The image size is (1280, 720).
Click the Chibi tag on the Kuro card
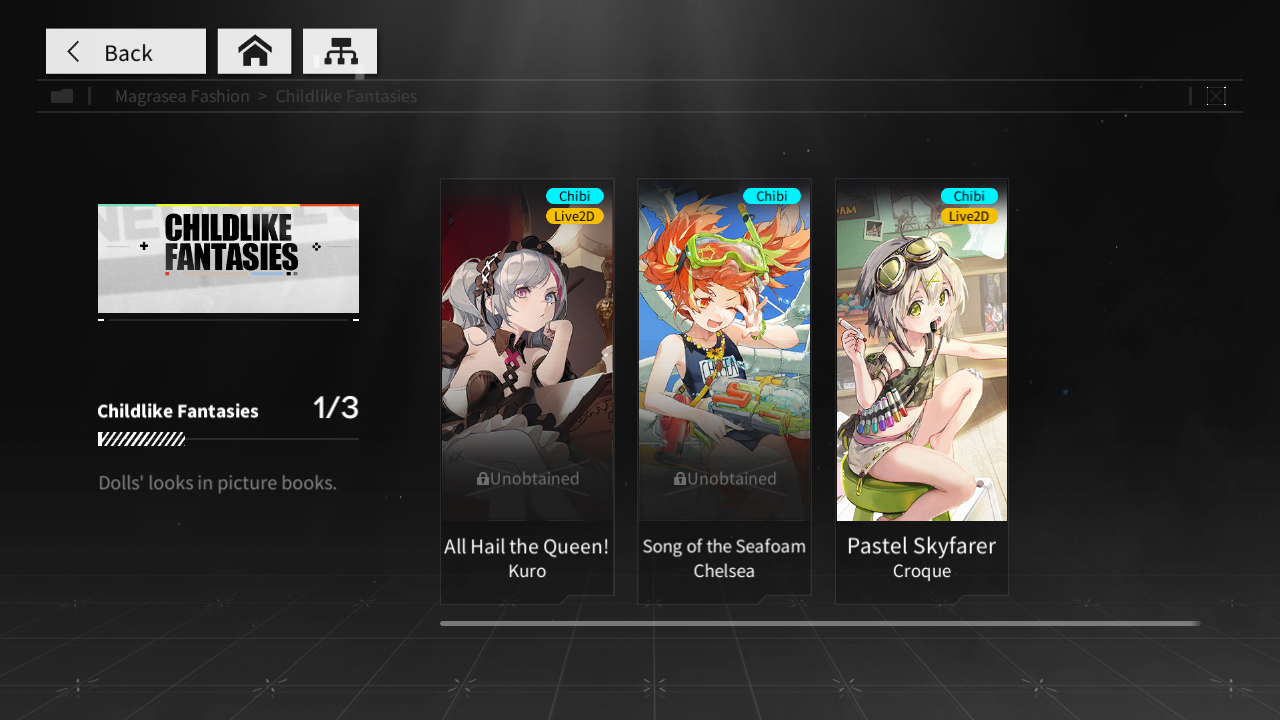click(574, 196)
